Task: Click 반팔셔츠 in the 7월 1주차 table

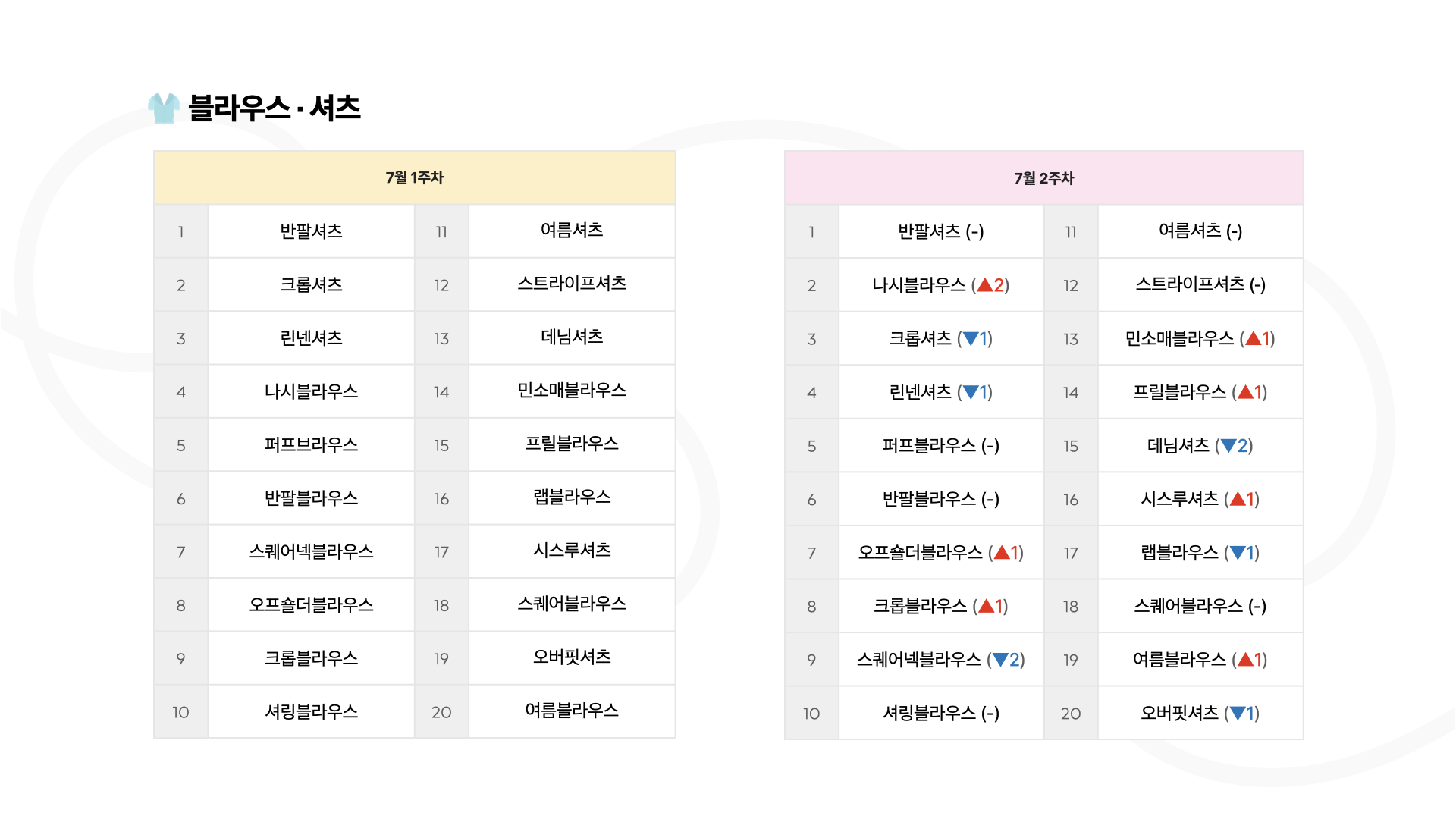Action: pos(311,231)
